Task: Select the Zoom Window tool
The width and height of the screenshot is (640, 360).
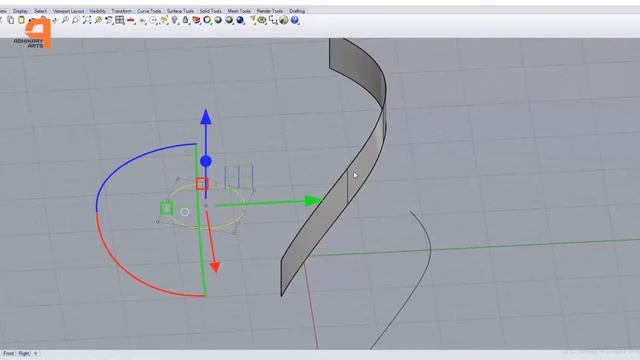Action: point(76,20)
